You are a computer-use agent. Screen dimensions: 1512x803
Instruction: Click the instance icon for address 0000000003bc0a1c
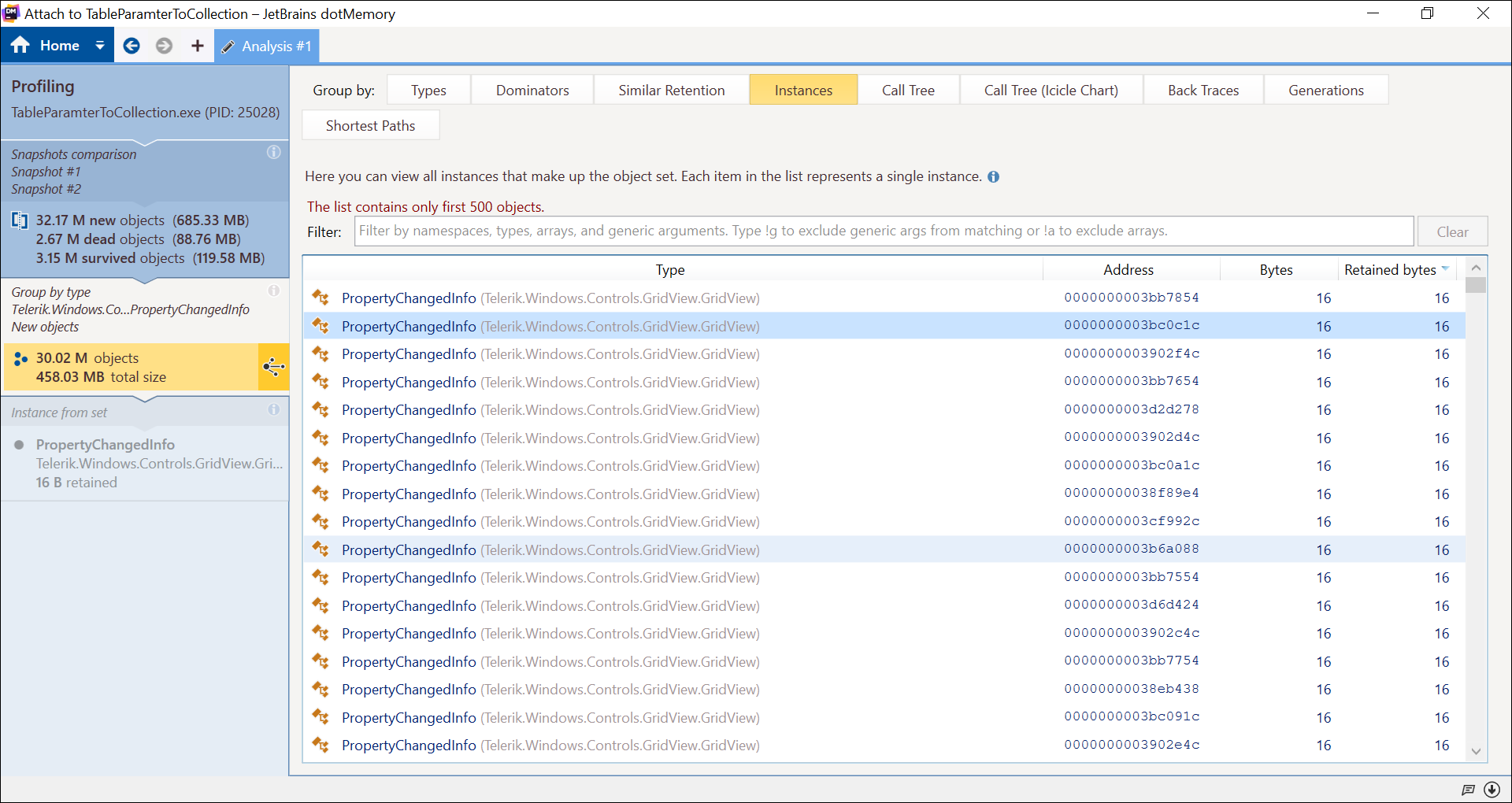tap(321, 466)
